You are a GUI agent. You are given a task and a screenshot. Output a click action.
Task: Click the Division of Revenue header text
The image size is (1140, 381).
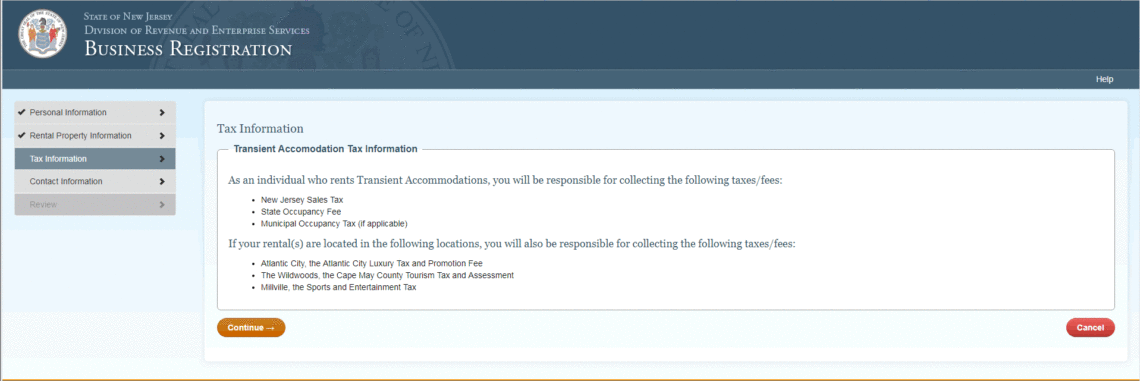pyautogui.click(x=197, y=31)
